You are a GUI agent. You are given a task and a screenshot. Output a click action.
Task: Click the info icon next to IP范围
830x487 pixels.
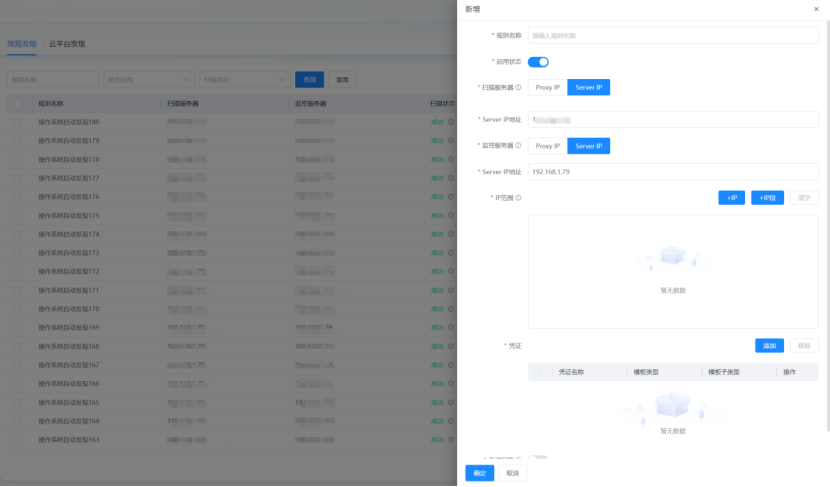[x=518, y=198]
